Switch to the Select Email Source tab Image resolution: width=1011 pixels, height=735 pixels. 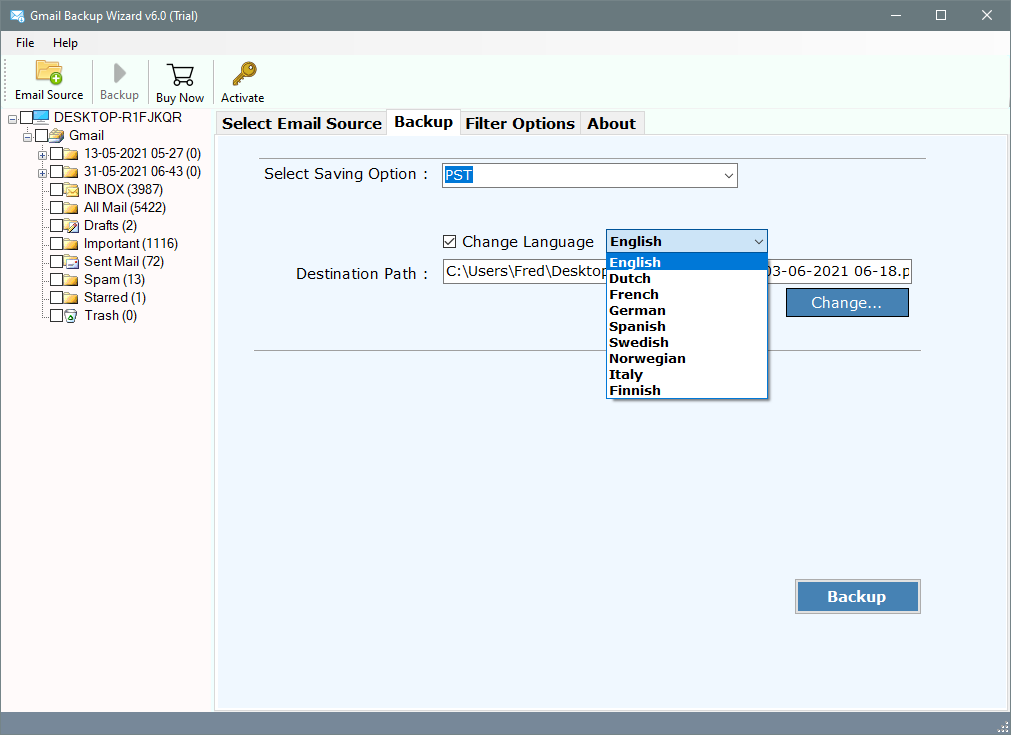(x=302, y=123)
